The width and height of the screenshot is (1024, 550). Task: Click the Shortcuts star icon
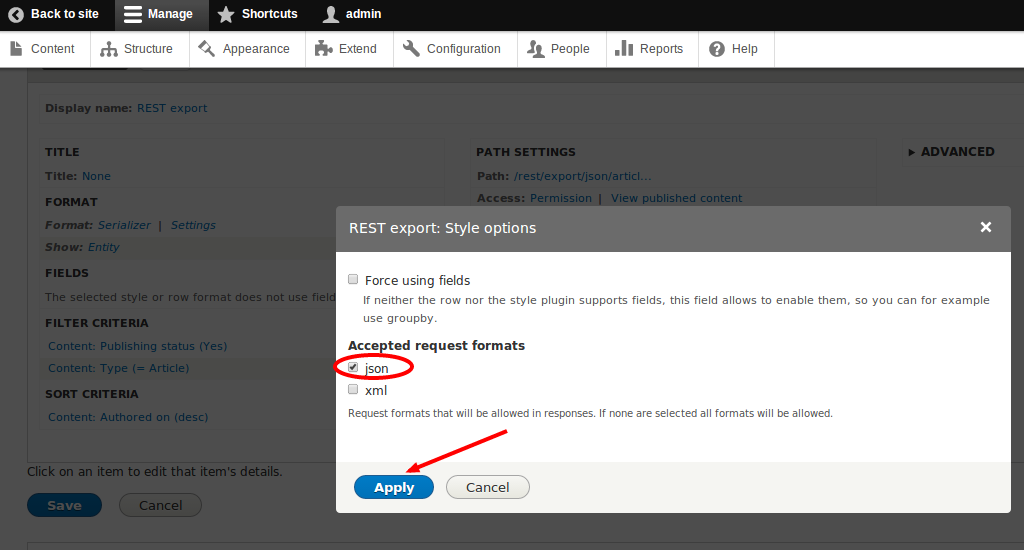pyautogui.click(x=226, y=14)
